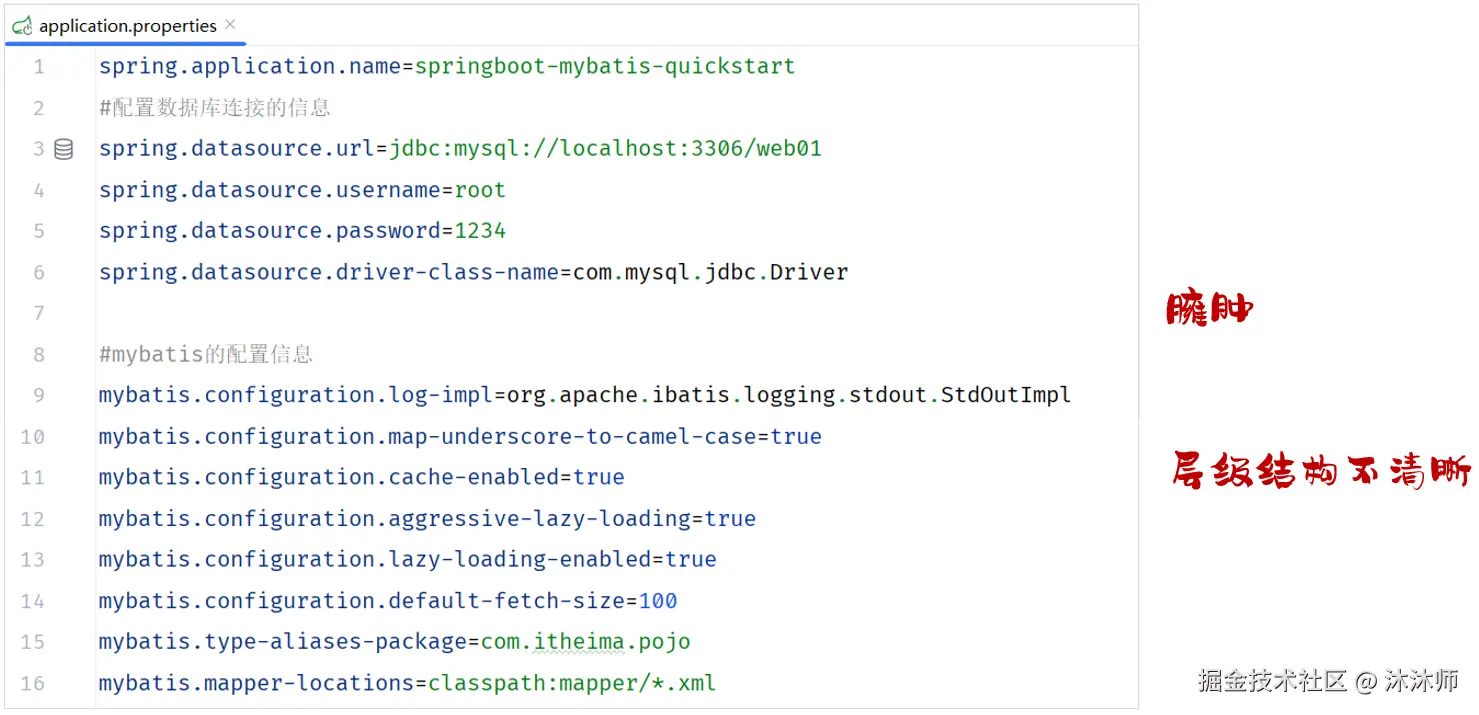This screenshot has width=1479, height=715.
Task: Place cursor in the jdbc:mysql://localhost:3306/web01 value
Action: tap(605, 149)
